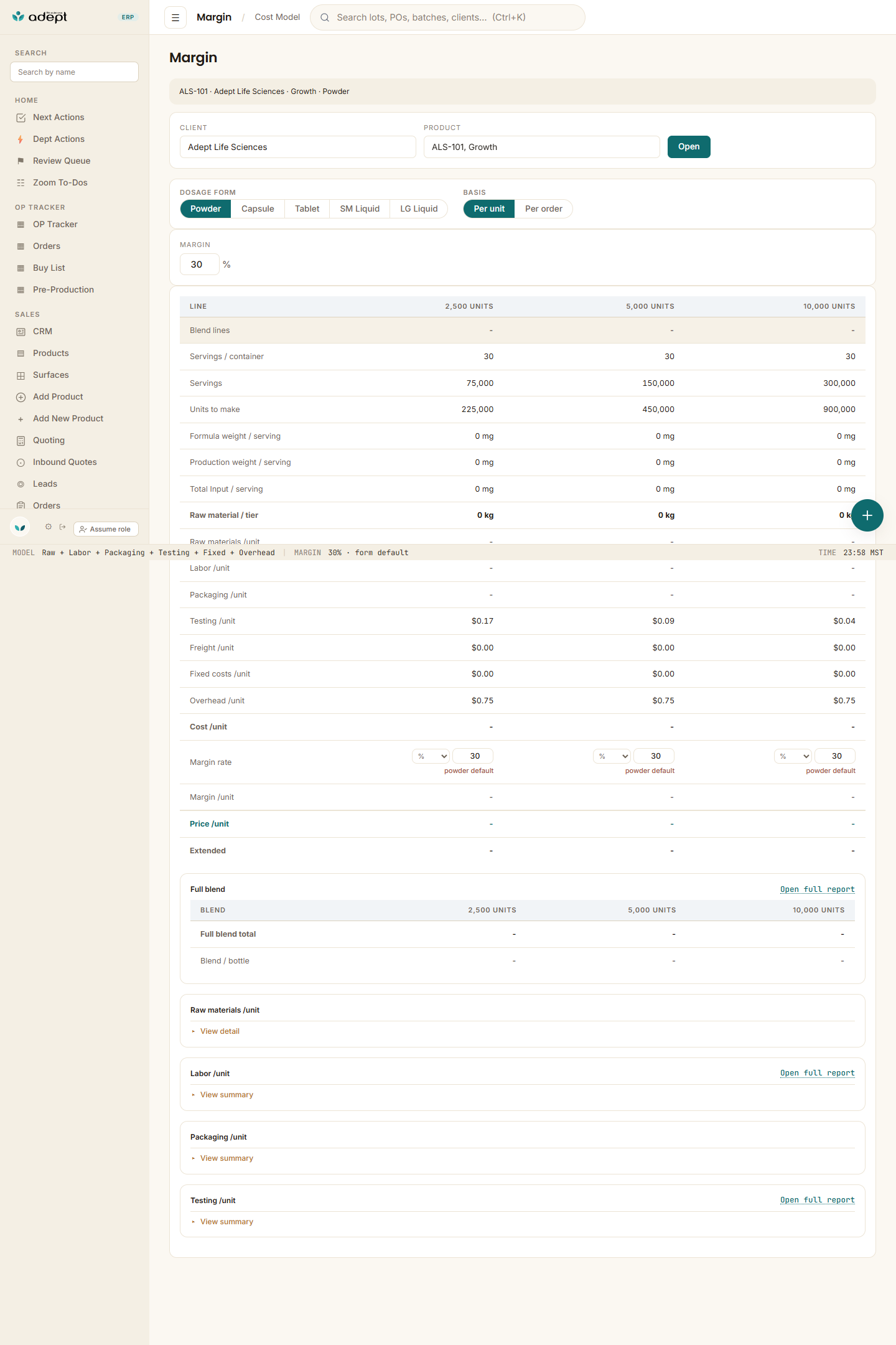Click the Add Product circled plus icon

tap(21, 397)
